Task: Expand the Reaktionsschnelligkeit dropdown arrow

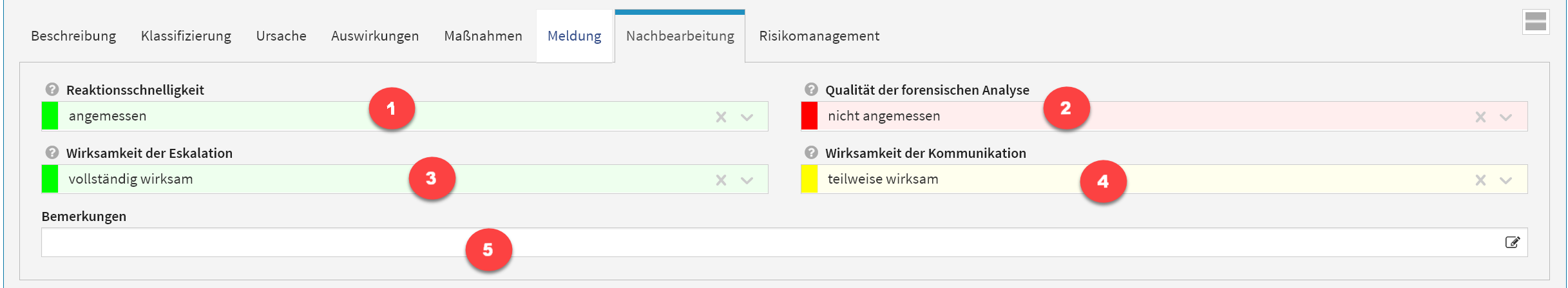Action: click(x=747, y=117)
